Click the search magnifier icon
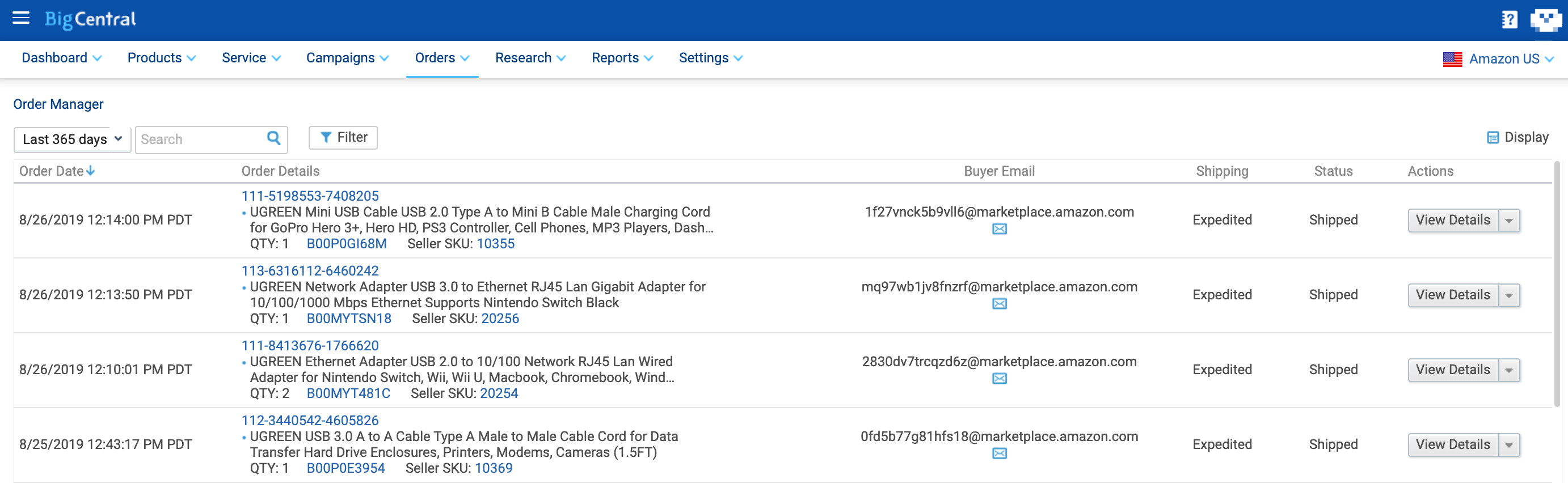This screenshot has width=1568, height=483. 274,139
